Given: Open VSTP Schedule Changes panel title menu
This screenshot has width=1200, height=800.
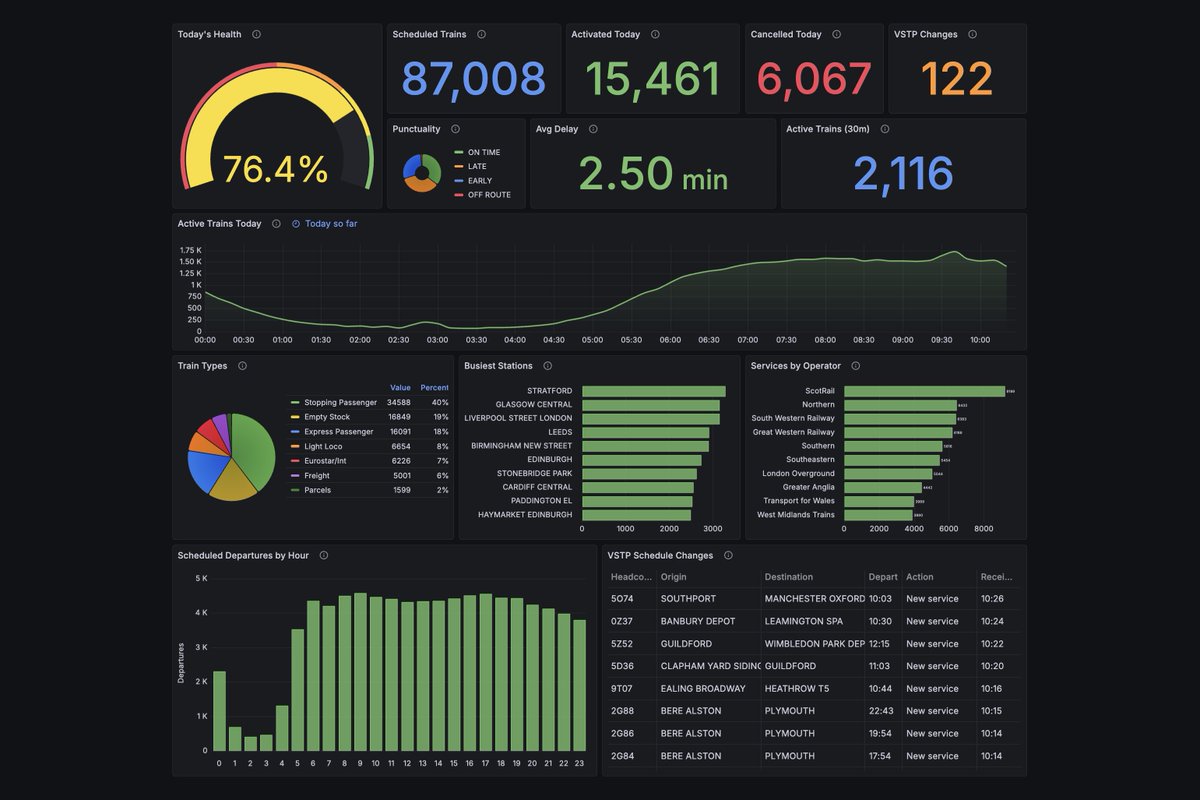Looking at the screenshot, I should click(660, 555).
